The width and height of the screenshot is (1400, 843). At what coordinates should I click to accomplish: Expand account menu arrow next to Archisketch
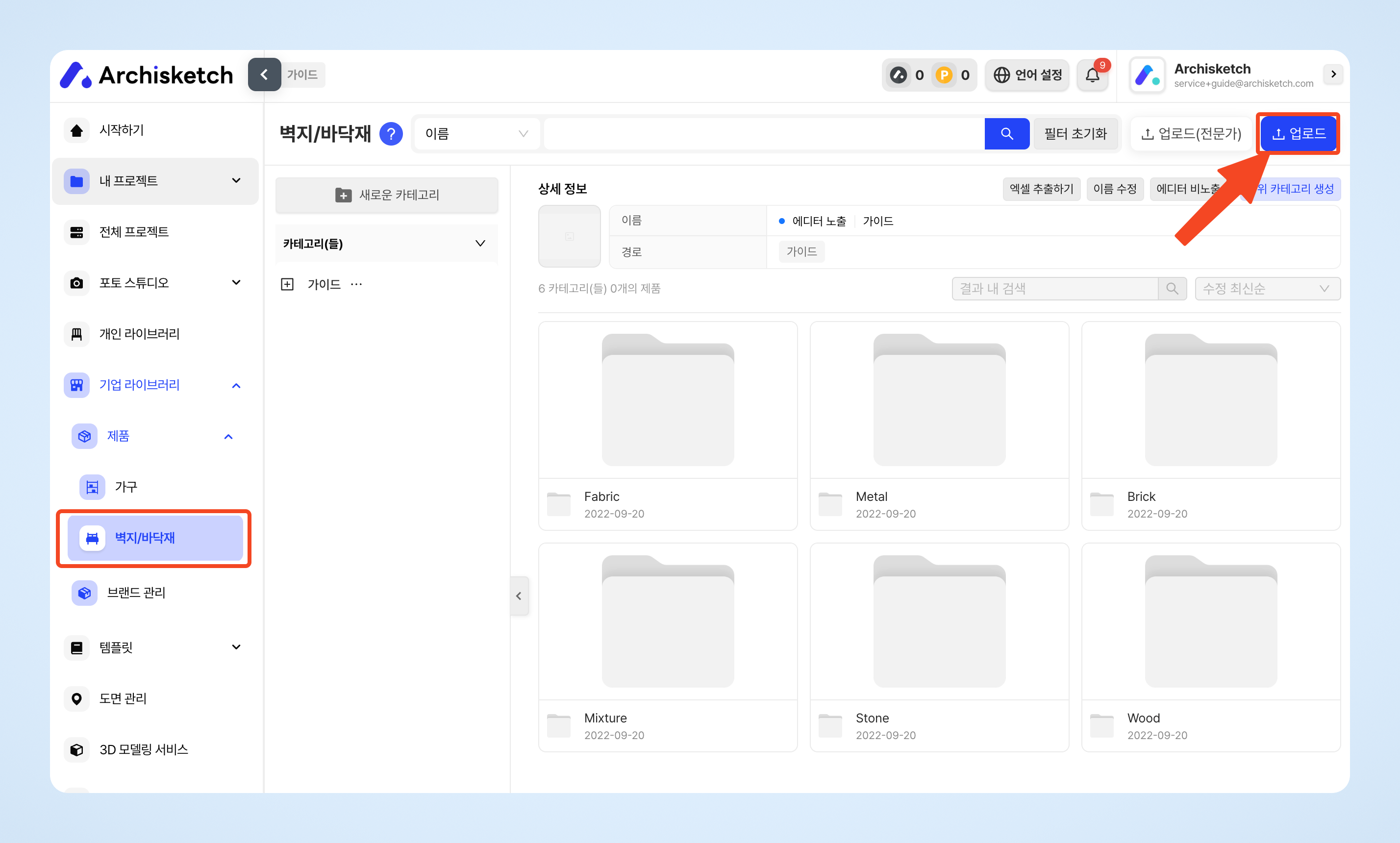tap(1333, 74)
